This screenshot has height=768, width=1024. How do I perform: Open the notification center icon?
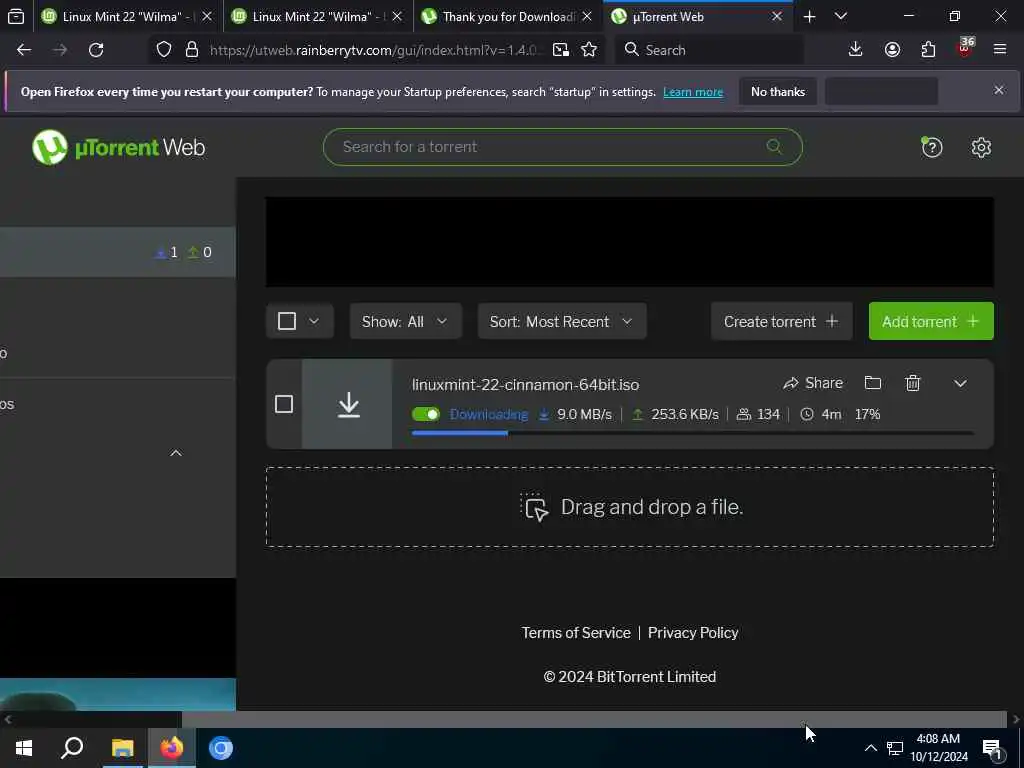[992, 749]
